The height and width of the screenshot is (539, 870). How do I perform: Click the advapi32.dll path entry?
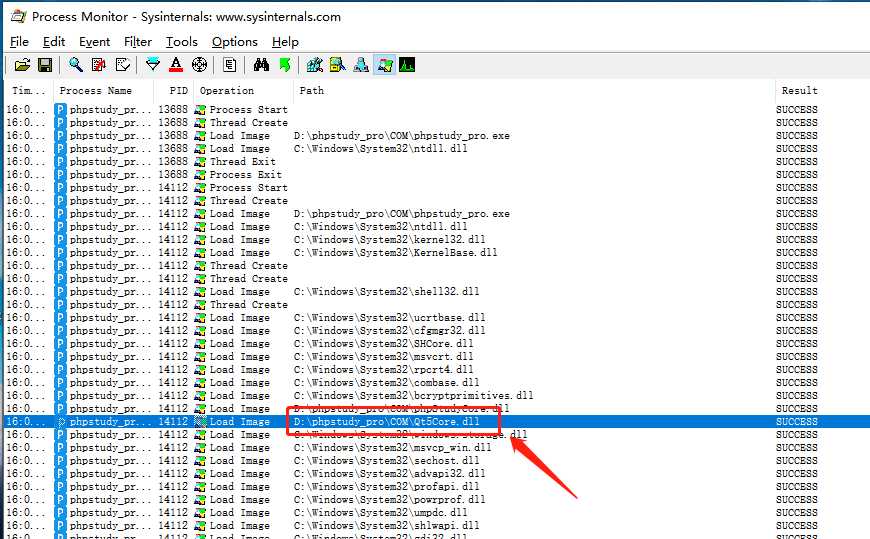pos(390,474)
